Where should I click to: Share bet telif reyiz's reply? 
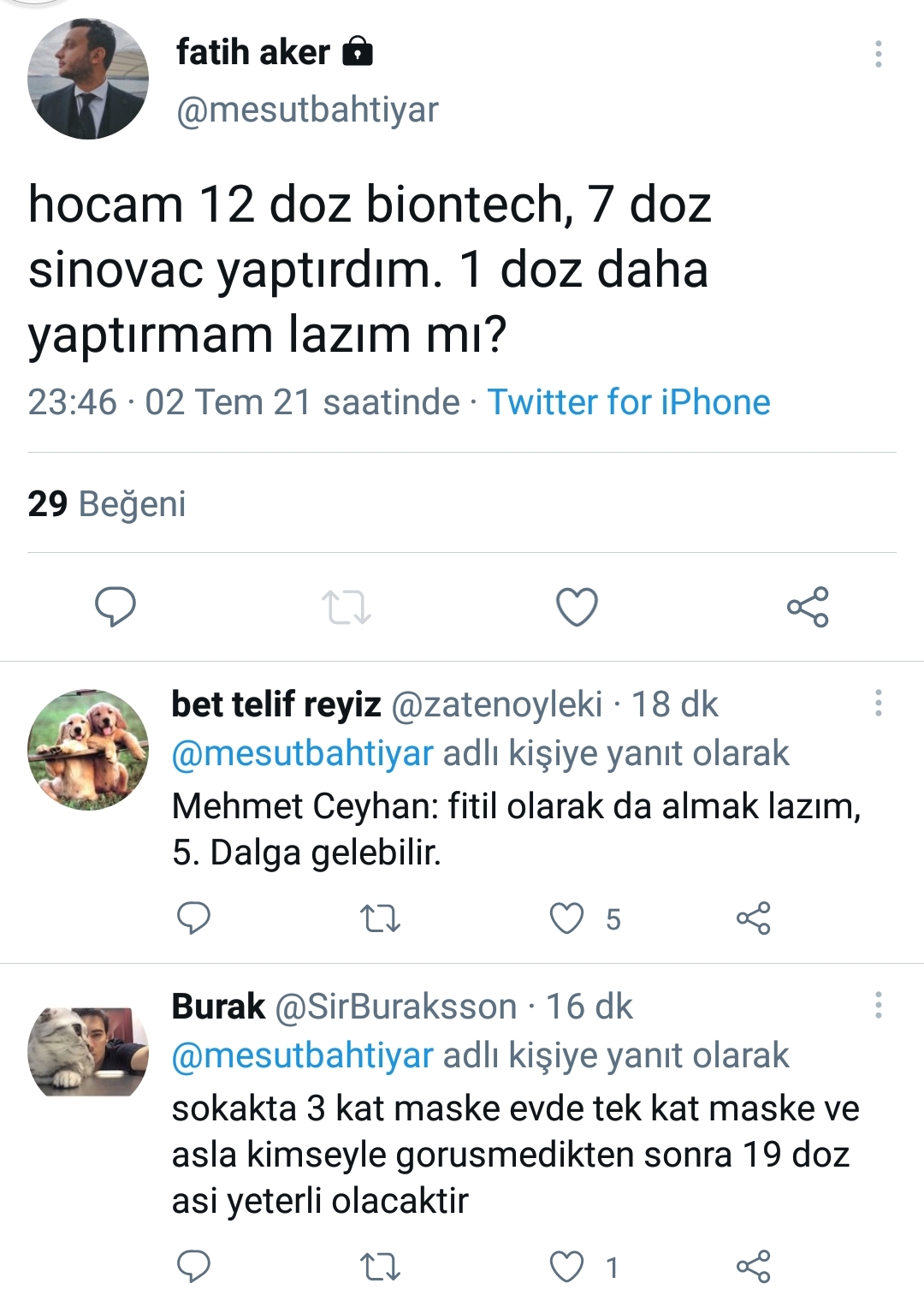pyautogui.click(x=753, y=918)
